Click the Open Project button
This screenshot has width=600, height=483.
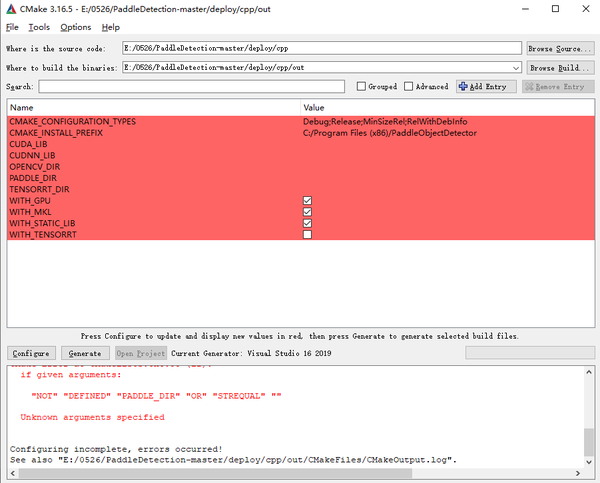coord(141,353)
